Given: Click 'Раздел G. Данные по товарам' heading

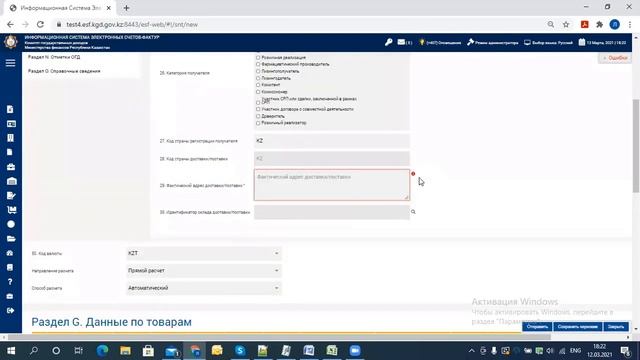Looking at the screenshot, I should point(111,322).
